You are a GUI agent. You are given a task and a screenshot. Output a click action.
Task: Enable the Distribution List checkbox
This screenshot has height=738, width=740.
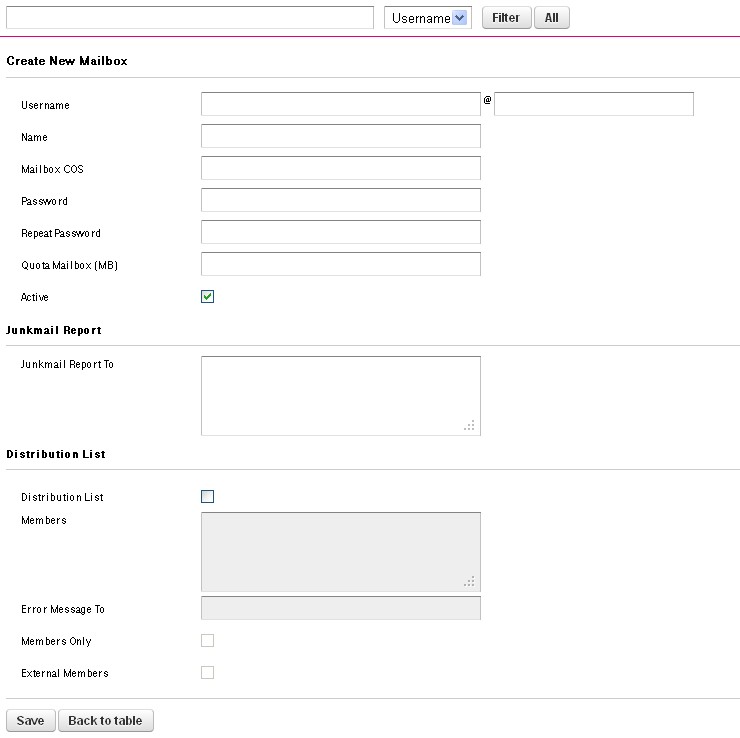(x=207, y=496)
